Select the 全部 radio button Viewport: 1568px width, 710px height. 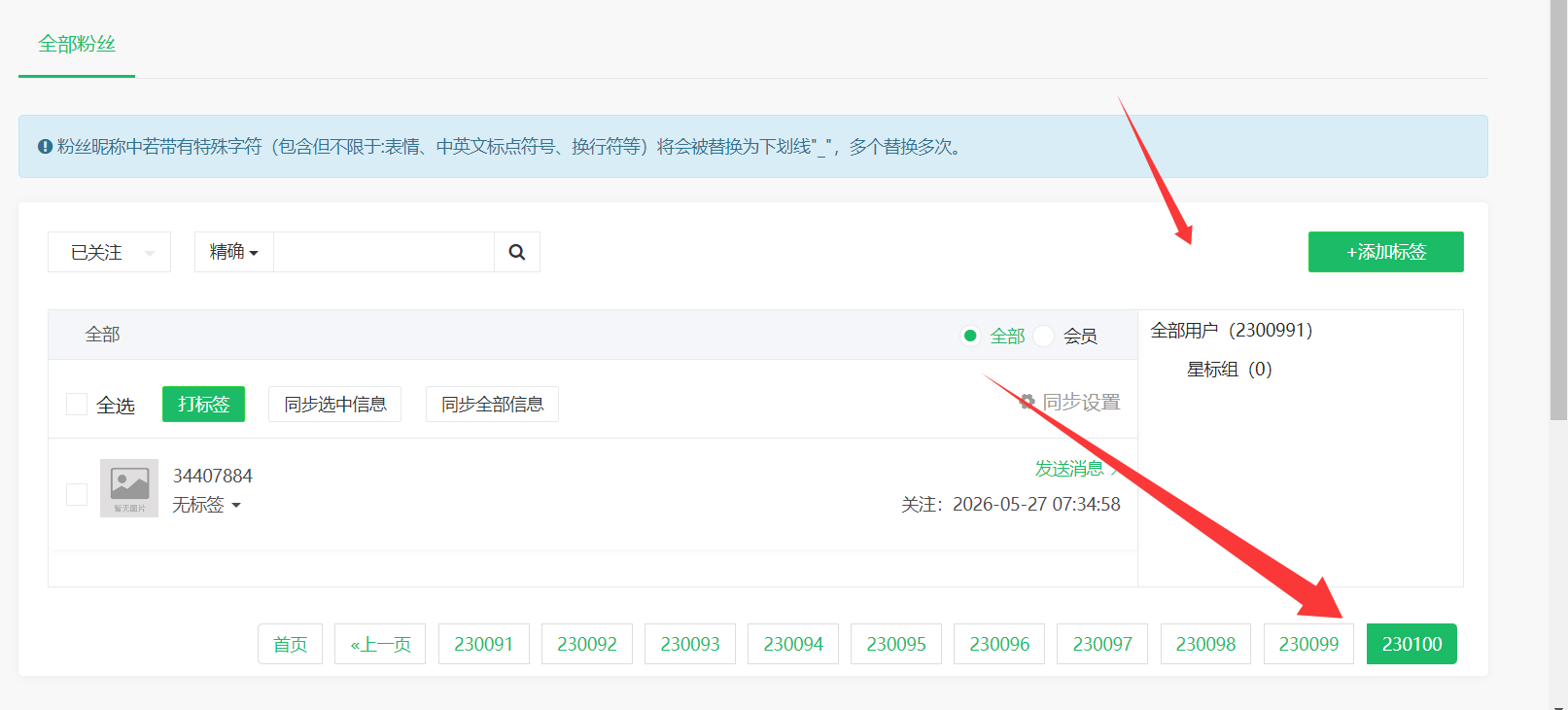click(970, 336)
